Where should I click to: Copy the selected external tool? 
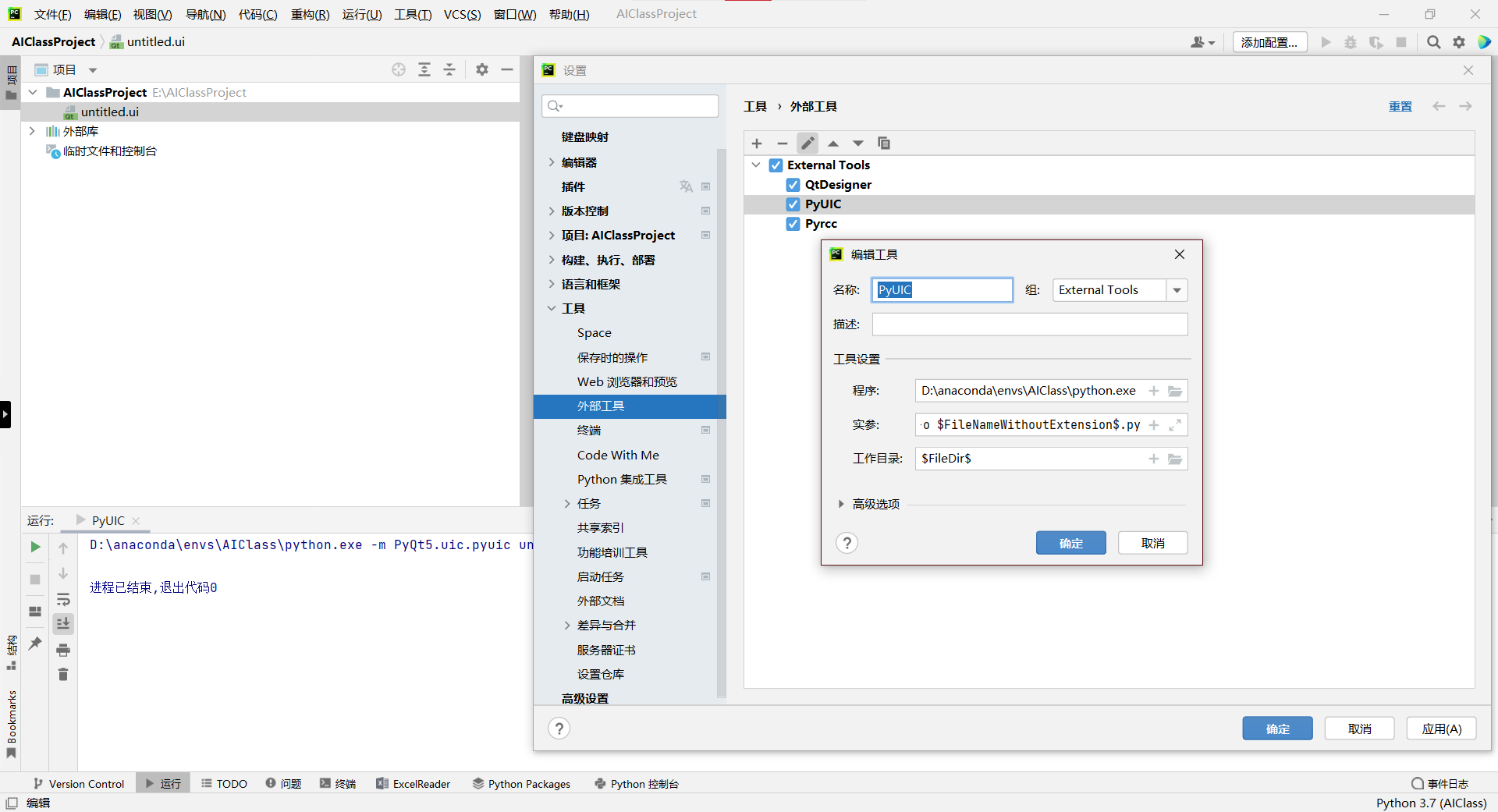(884, 144)
